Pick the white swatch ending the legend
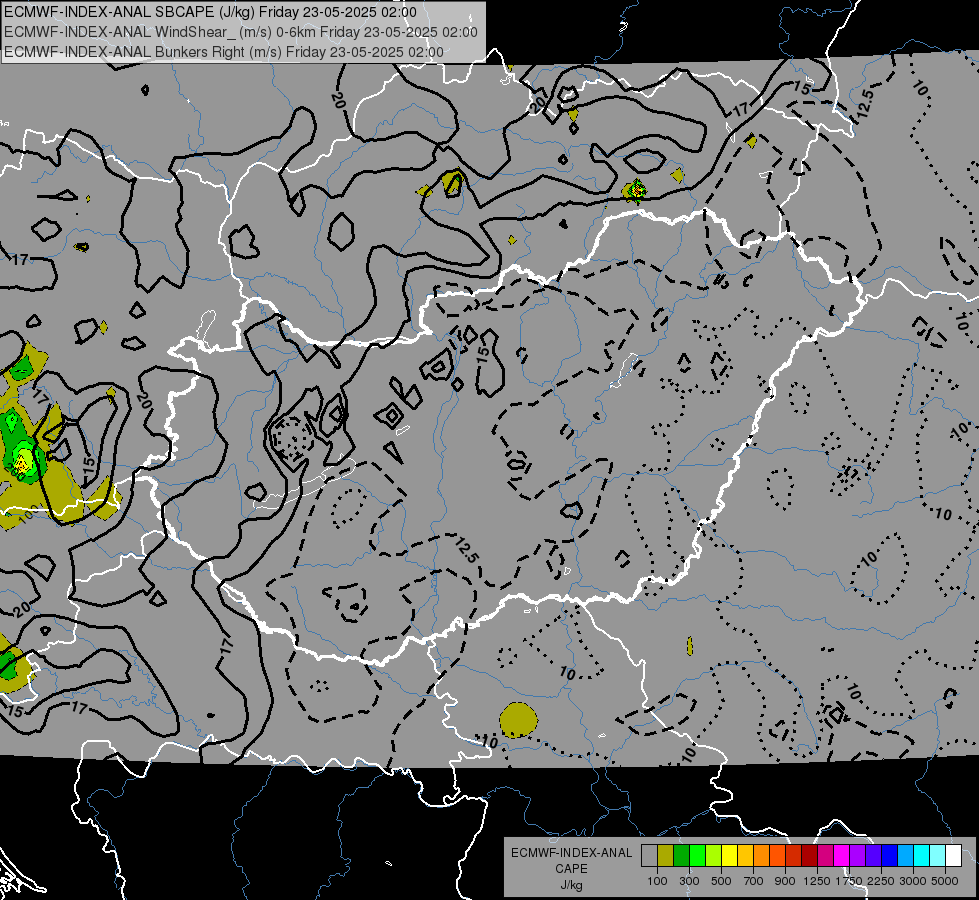979x900 pixels. click(x=954, y=856)
